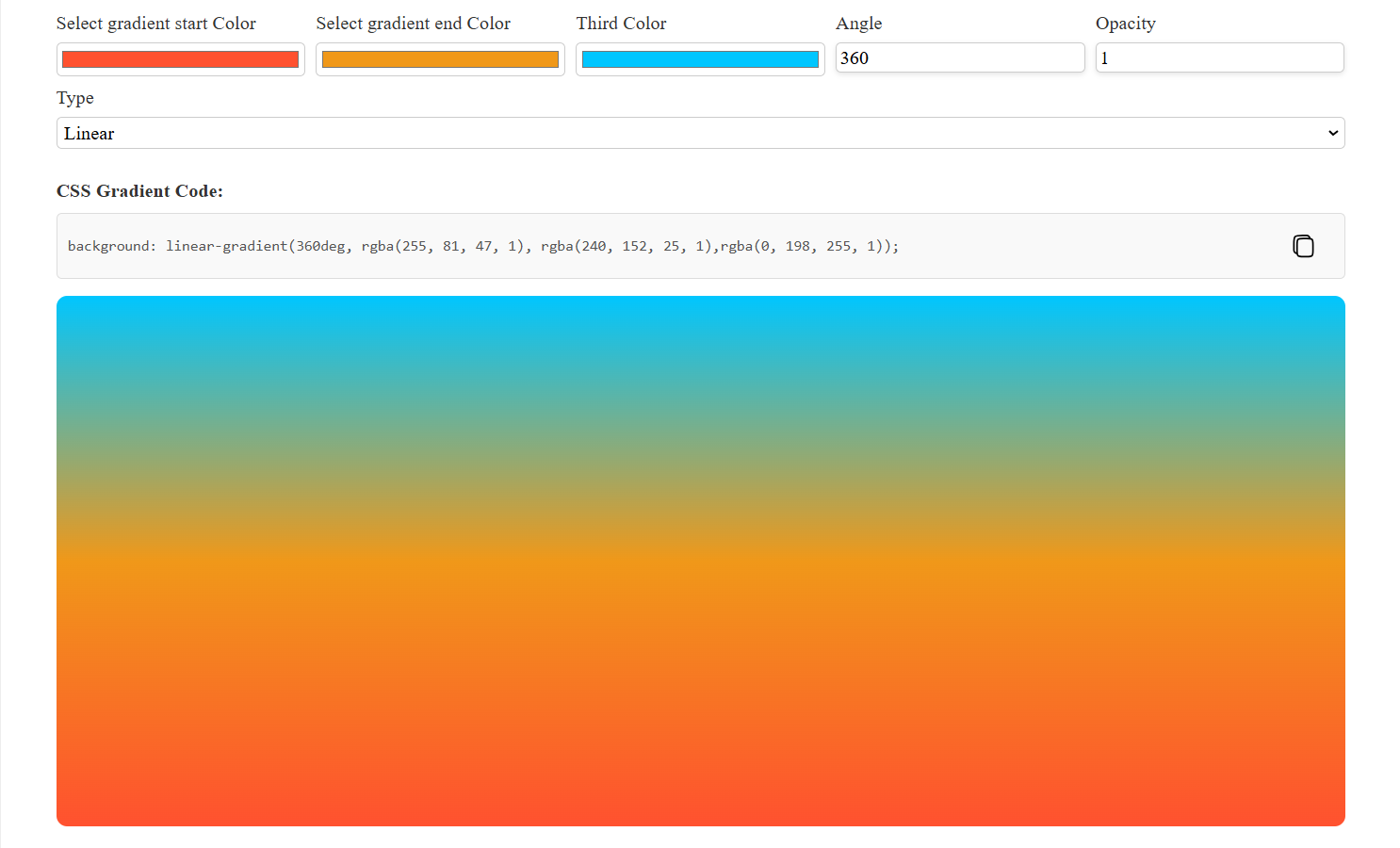
Task: Click the 'Opacity' label
Action: 1126,24
